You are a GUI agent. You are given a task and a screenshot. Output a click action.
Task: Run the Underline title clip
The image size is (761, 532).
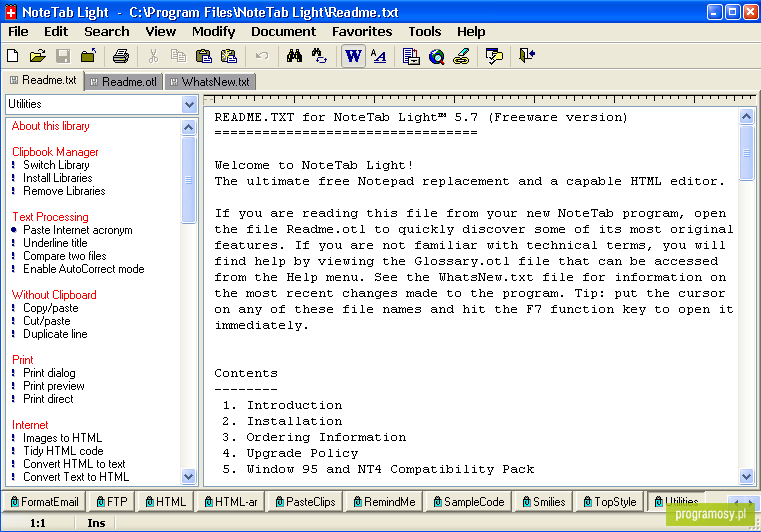click(x=55, y=243)
